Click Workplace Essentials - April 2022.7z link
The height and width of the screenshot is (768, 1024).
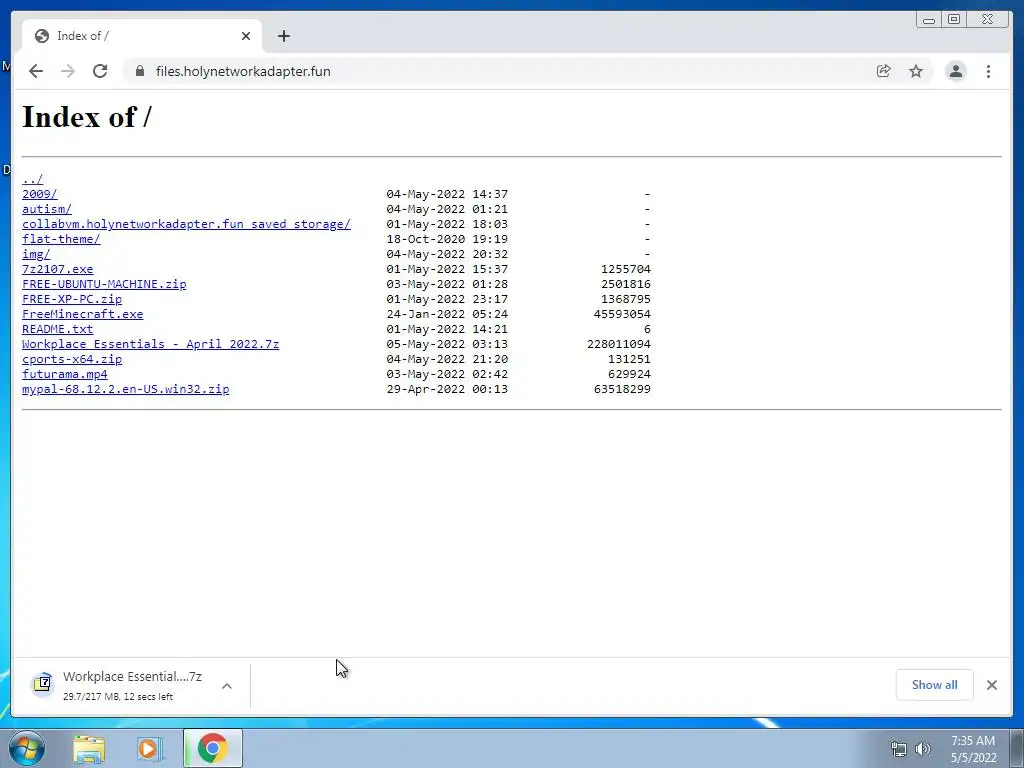(151, 344)
